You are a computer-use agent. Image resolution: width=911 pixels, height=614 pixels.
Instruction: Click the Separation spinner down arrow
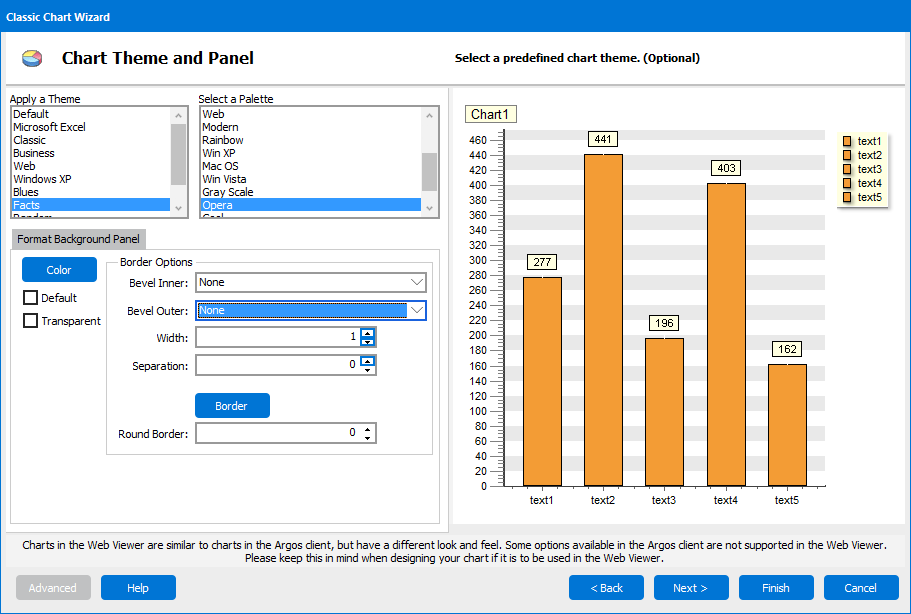click(x=369, y=368)
